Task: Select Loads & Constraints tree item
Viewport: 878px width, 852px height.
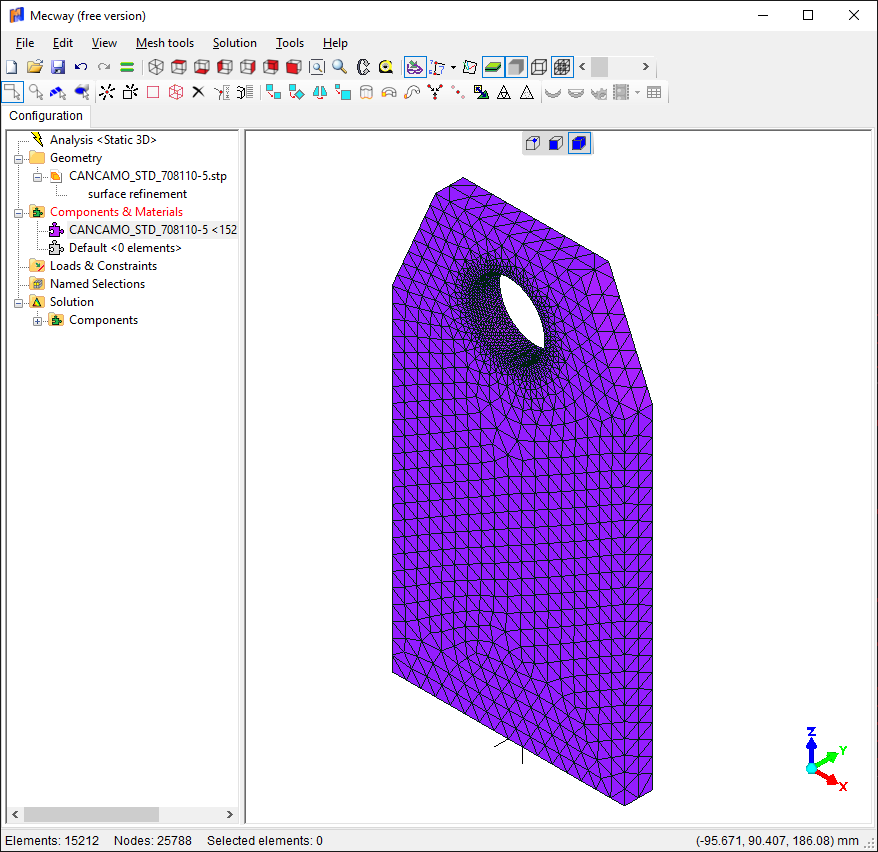Action: pyautogui.click(x=103, y=266)
